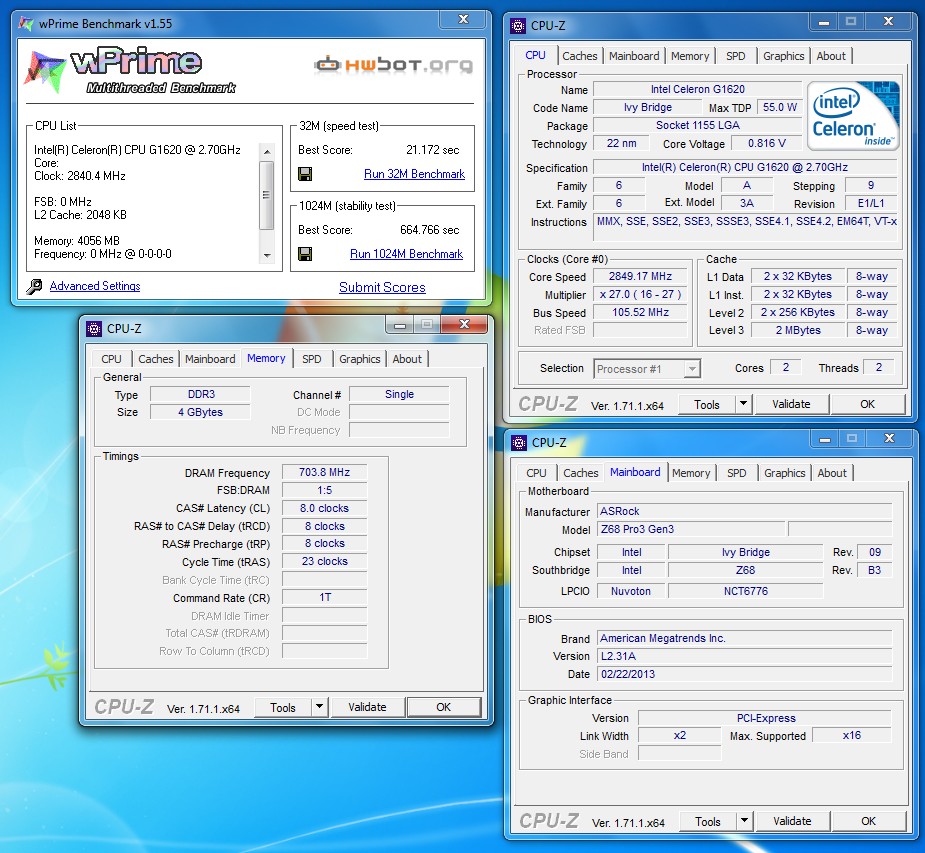Screen dimensions: 925x853
Task: Minimize the CPU-Z Memory window
Action: click(401, 324)
